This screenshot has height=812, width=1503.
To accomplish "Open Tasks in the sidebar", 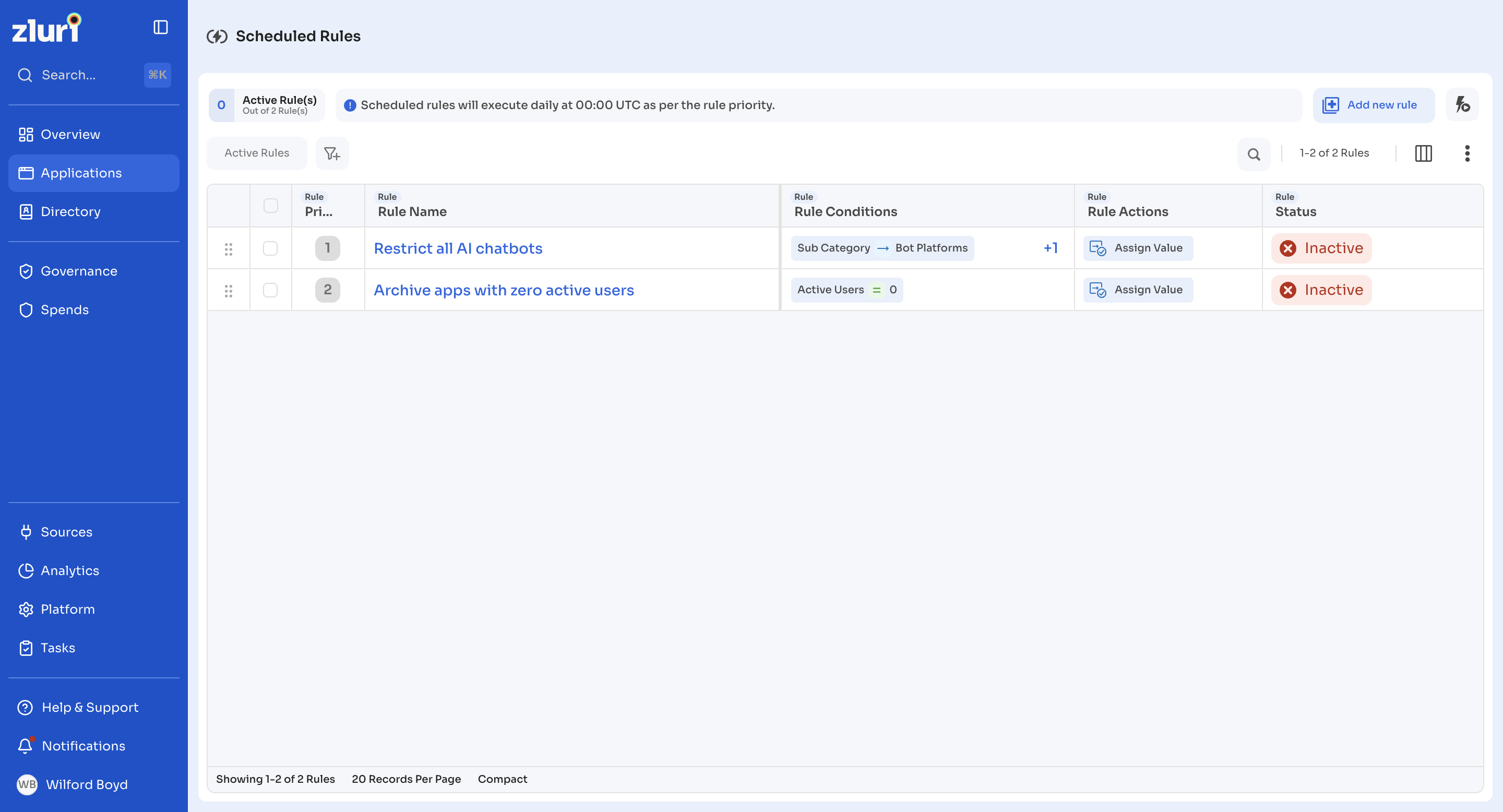I will pyautogui.click(x=94, y=648).
